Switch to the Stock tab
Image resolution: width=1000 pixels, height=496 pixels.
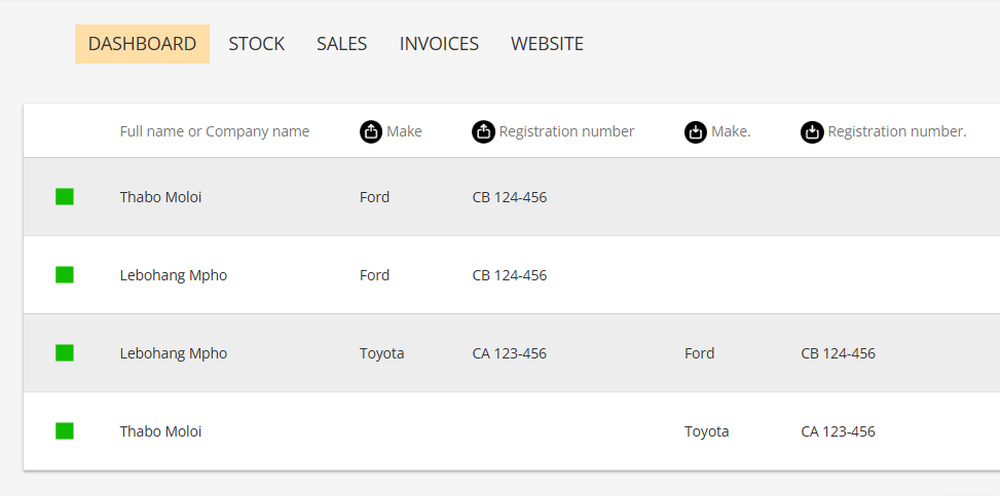257,44
